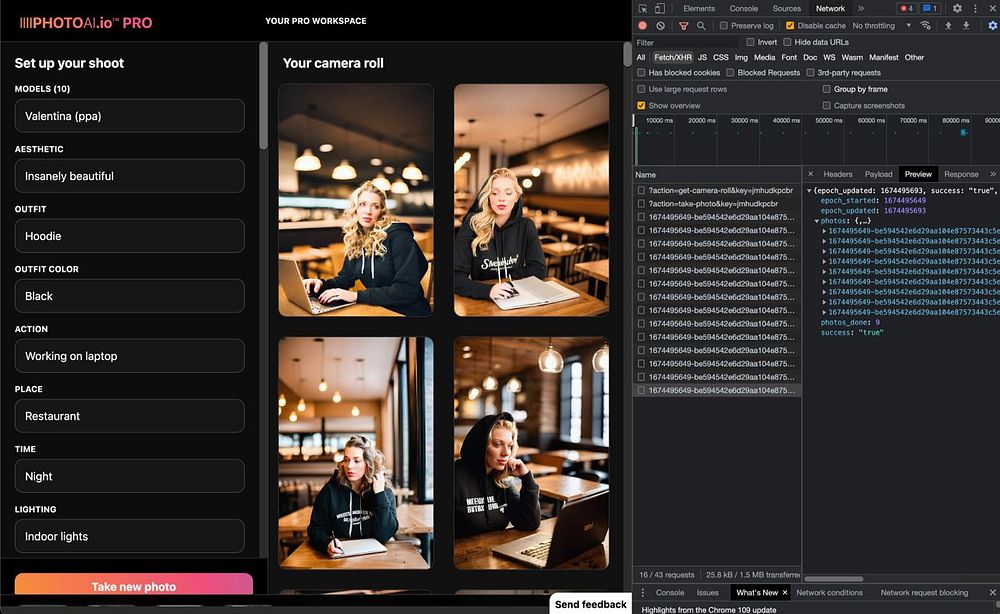The width and height of the screenshot is (1000, 614).
Task: Open the blue Network settings gear
Action: coord(992,26)
